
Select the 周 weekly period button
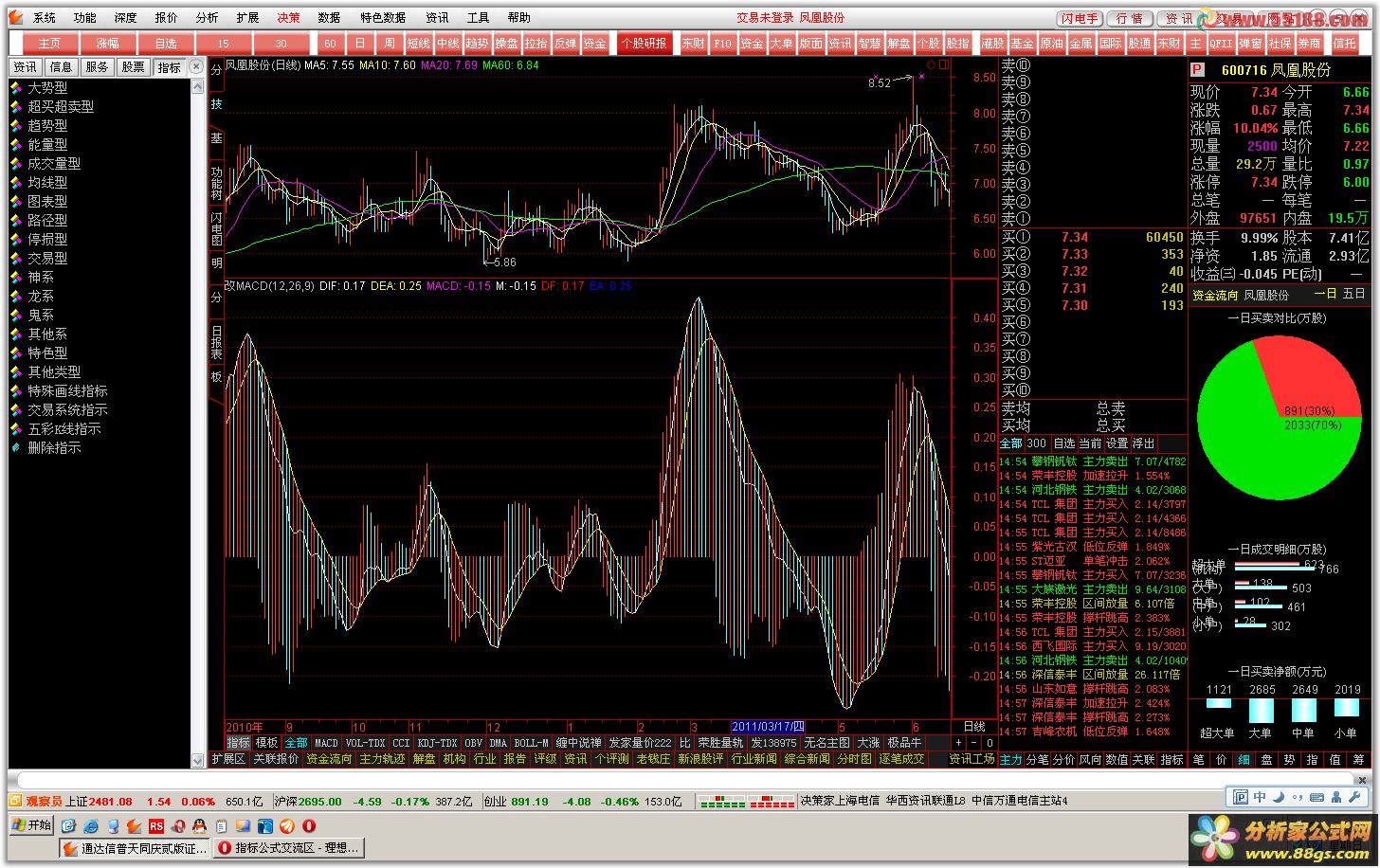390,44
